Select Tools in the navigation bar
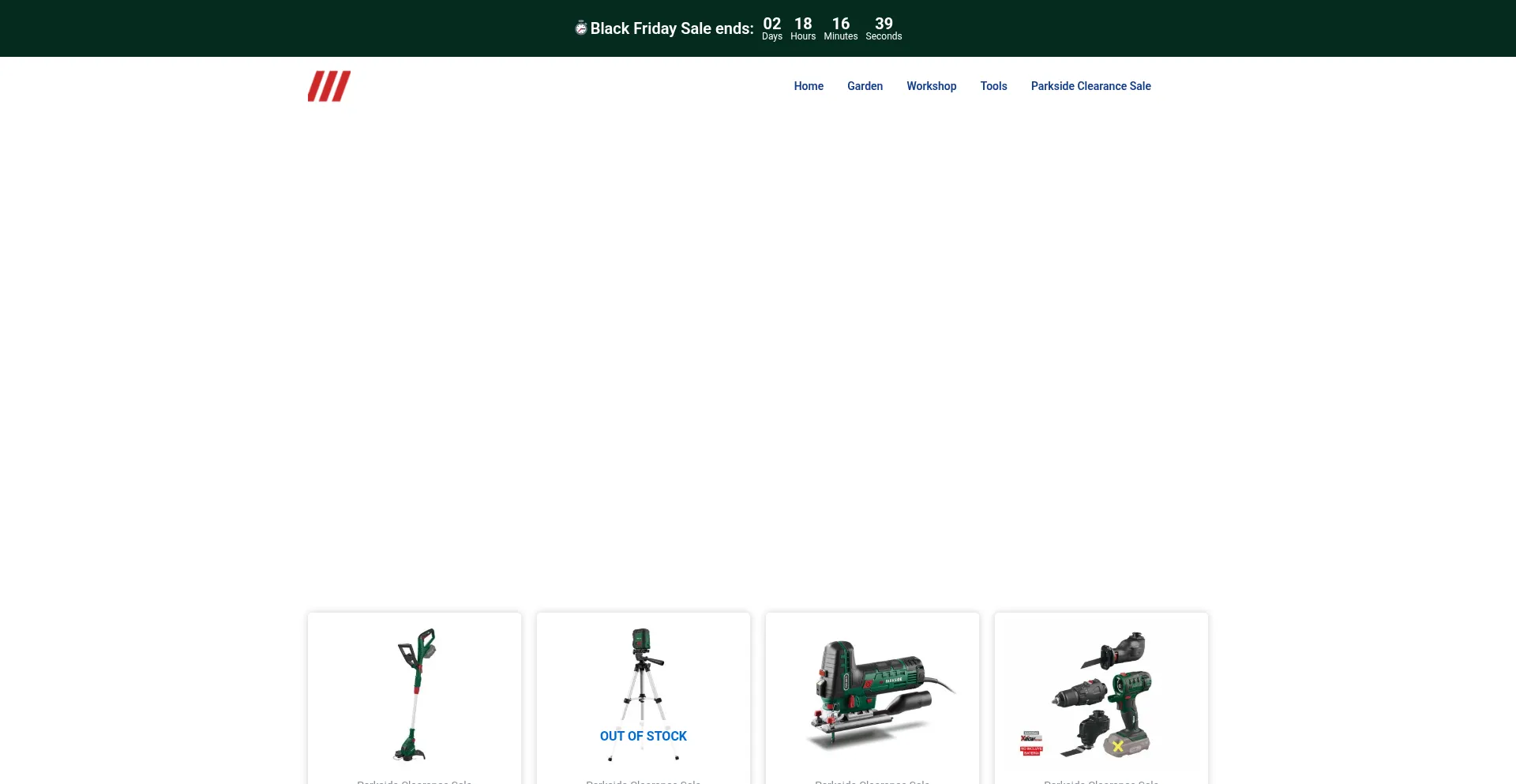Screen dimensions: 1516x784 pos(993,86)
